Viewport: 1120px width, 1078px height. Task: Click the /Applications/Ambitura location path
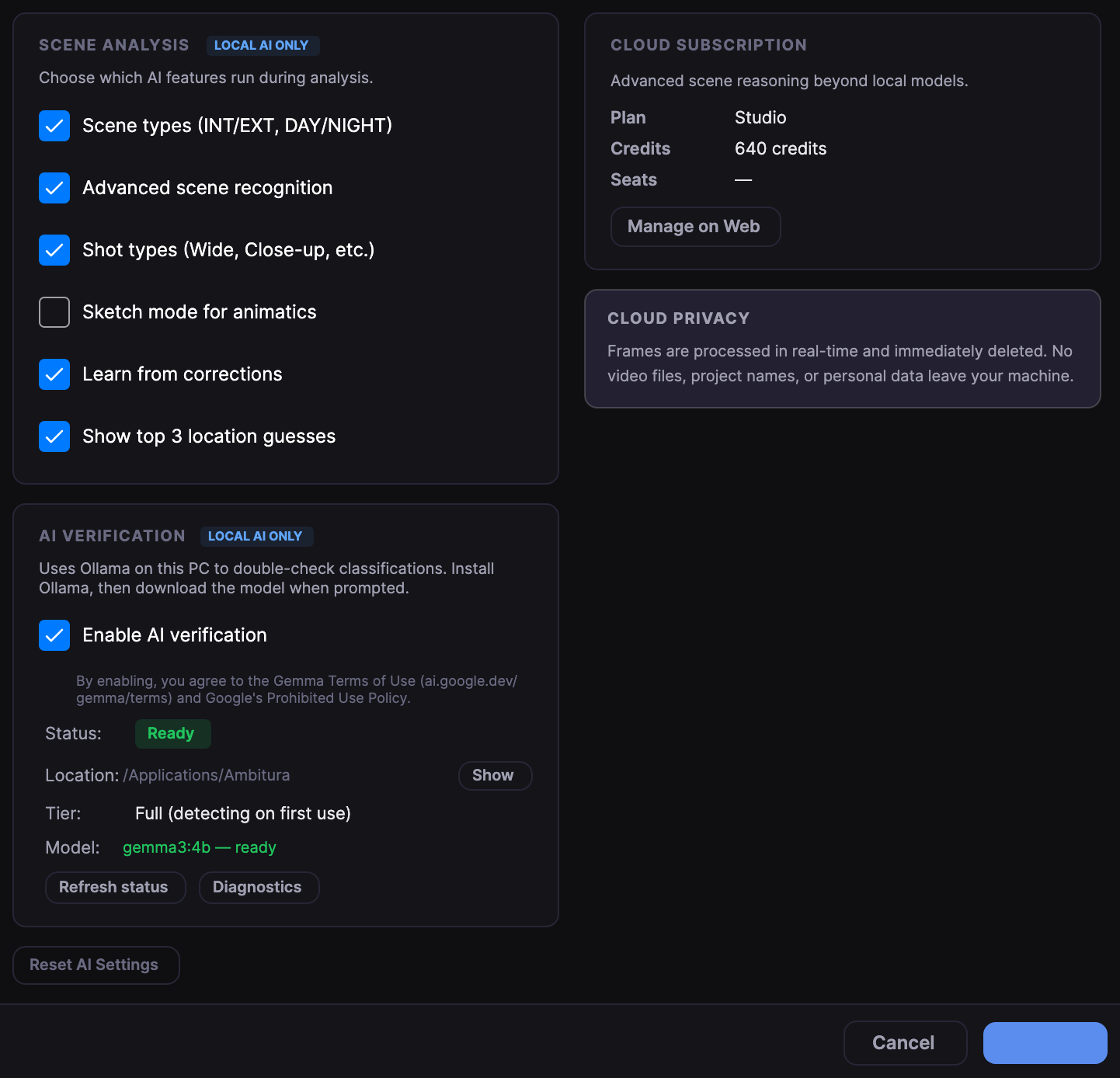[x=207, y=776]
